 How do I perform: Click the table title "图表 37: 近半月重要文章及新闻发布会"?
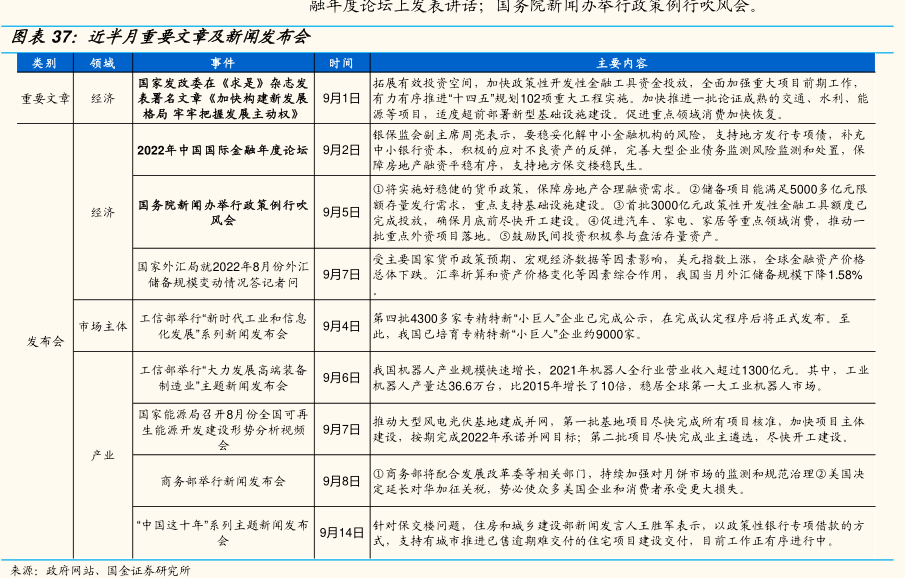160,38
